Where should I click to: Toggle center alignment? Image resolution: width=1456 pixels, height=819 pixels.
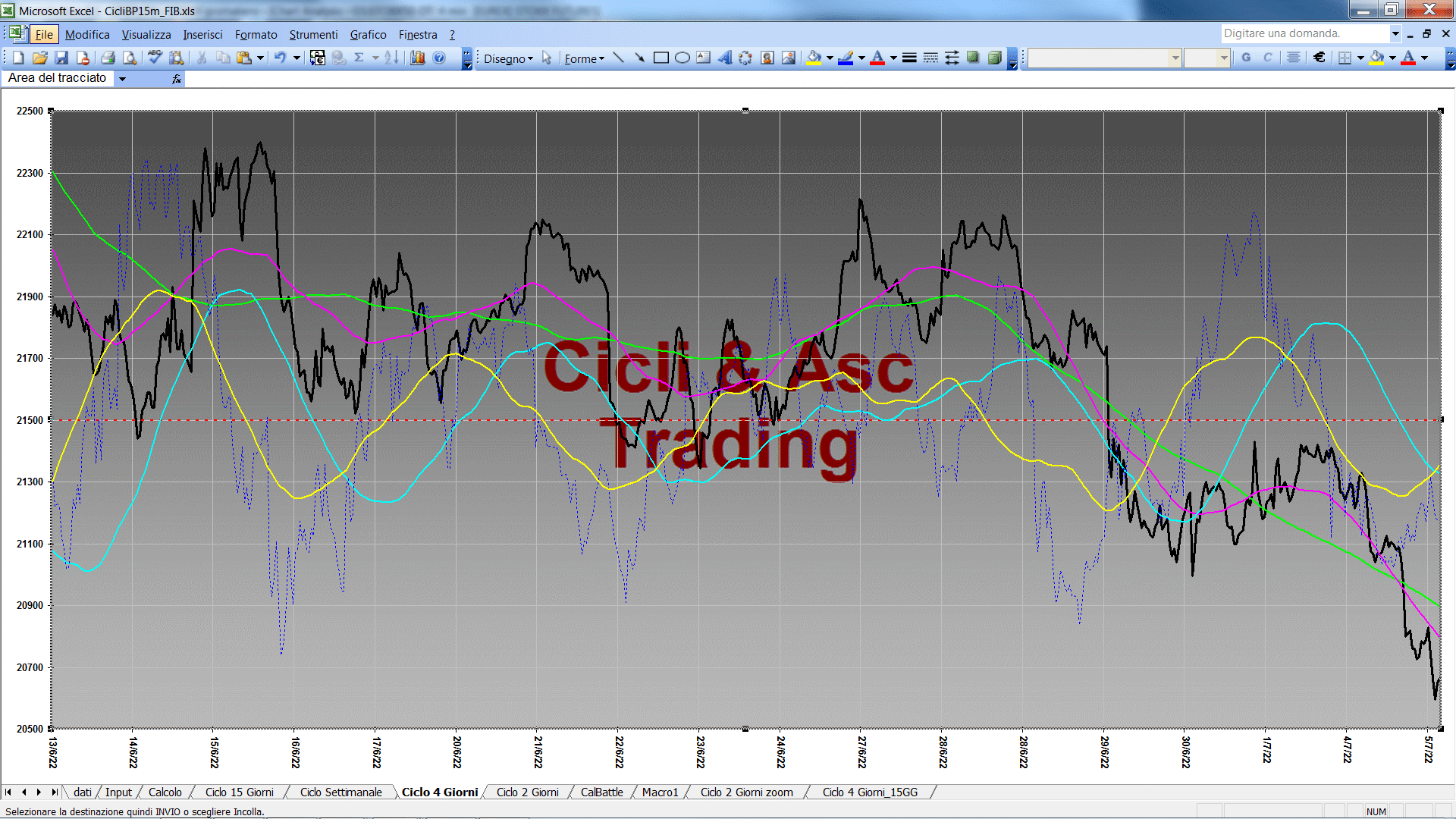tap(1294, 58)
